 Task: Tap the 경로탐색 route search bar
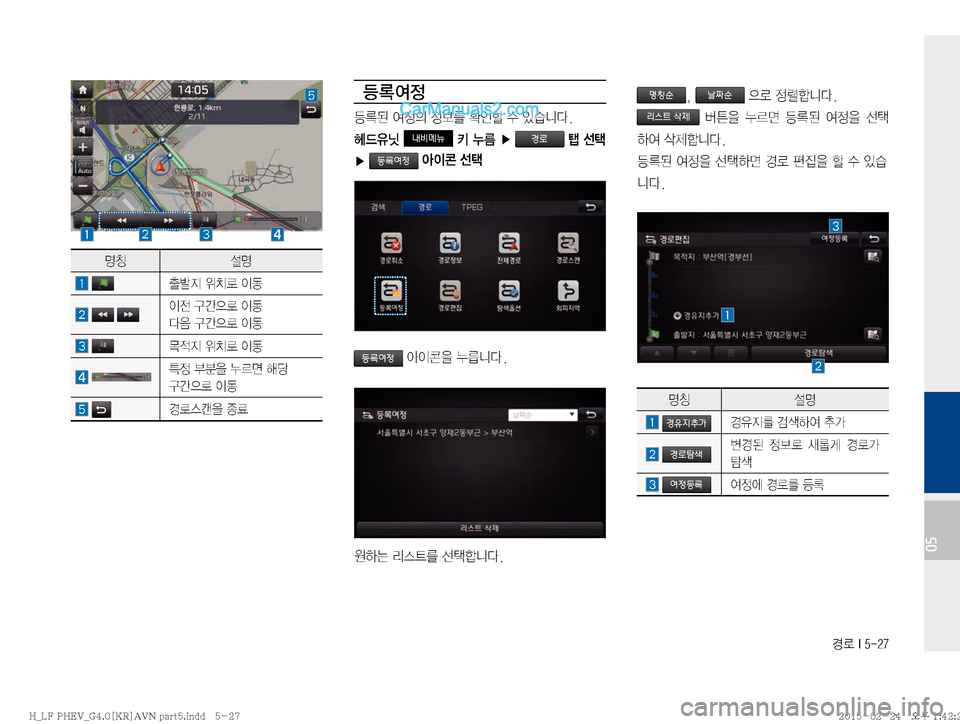pos(819,353)
